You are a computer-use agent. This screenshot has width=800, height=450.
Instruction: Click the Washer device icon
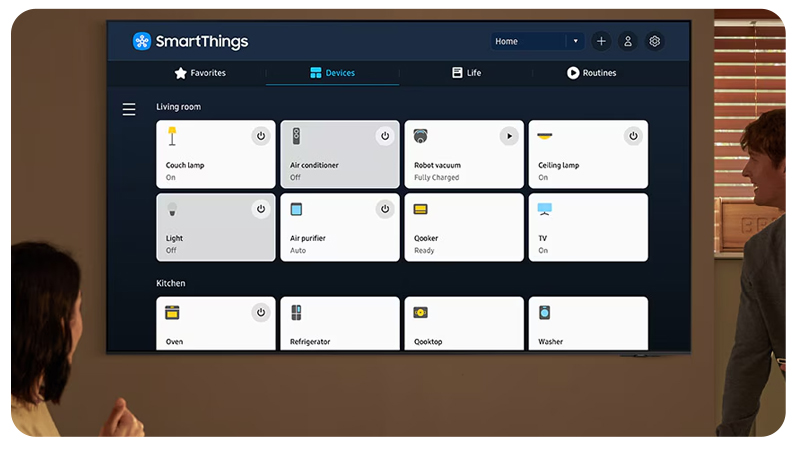544,312
